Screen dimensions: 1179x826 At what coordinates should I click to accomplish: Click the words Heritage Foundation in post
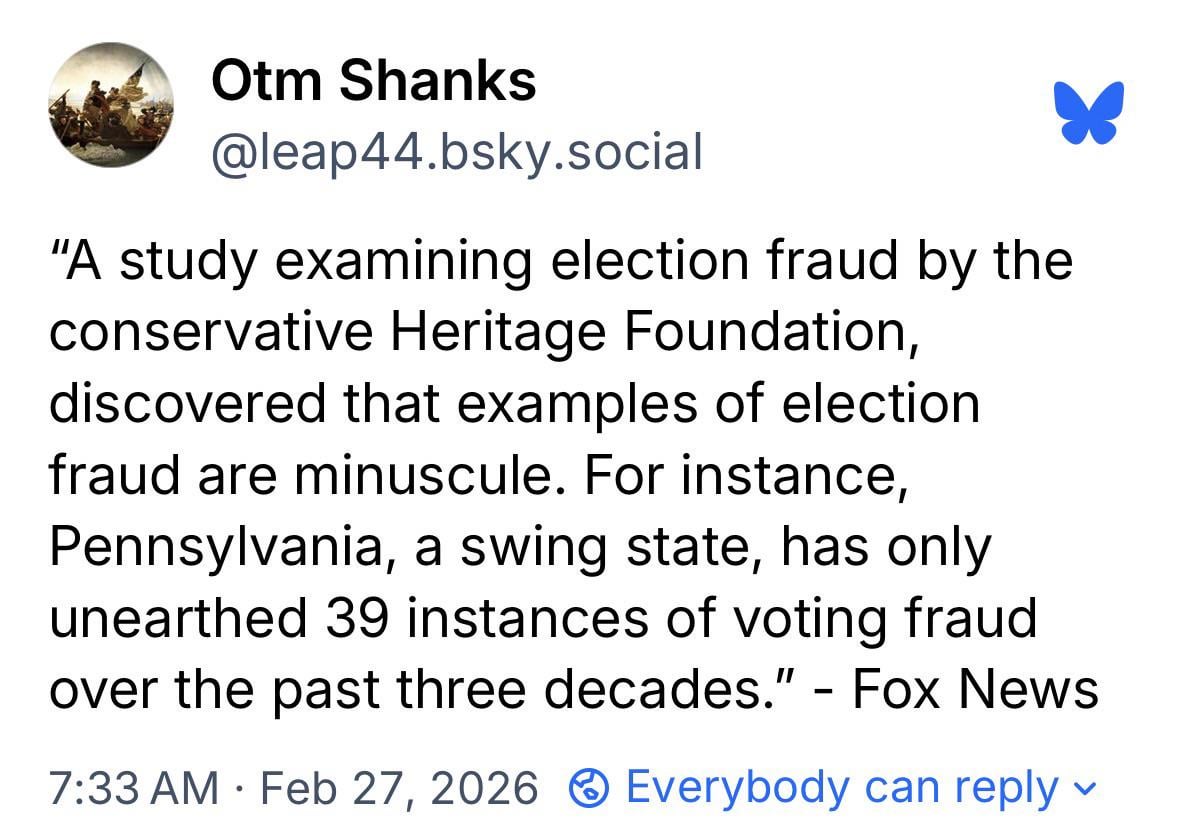pyautogui.click(x=652, y=333)
